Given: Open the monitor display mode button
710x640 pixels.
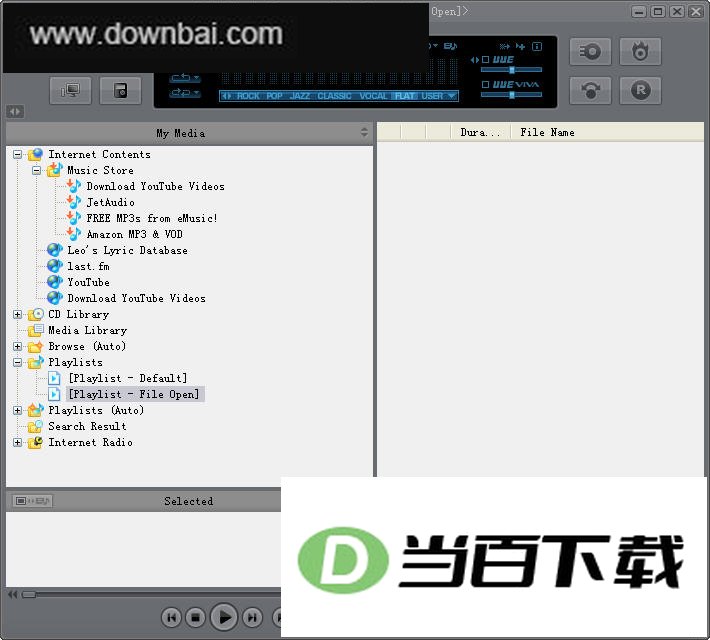Looking at the screenshot, I should coord(70,90).
